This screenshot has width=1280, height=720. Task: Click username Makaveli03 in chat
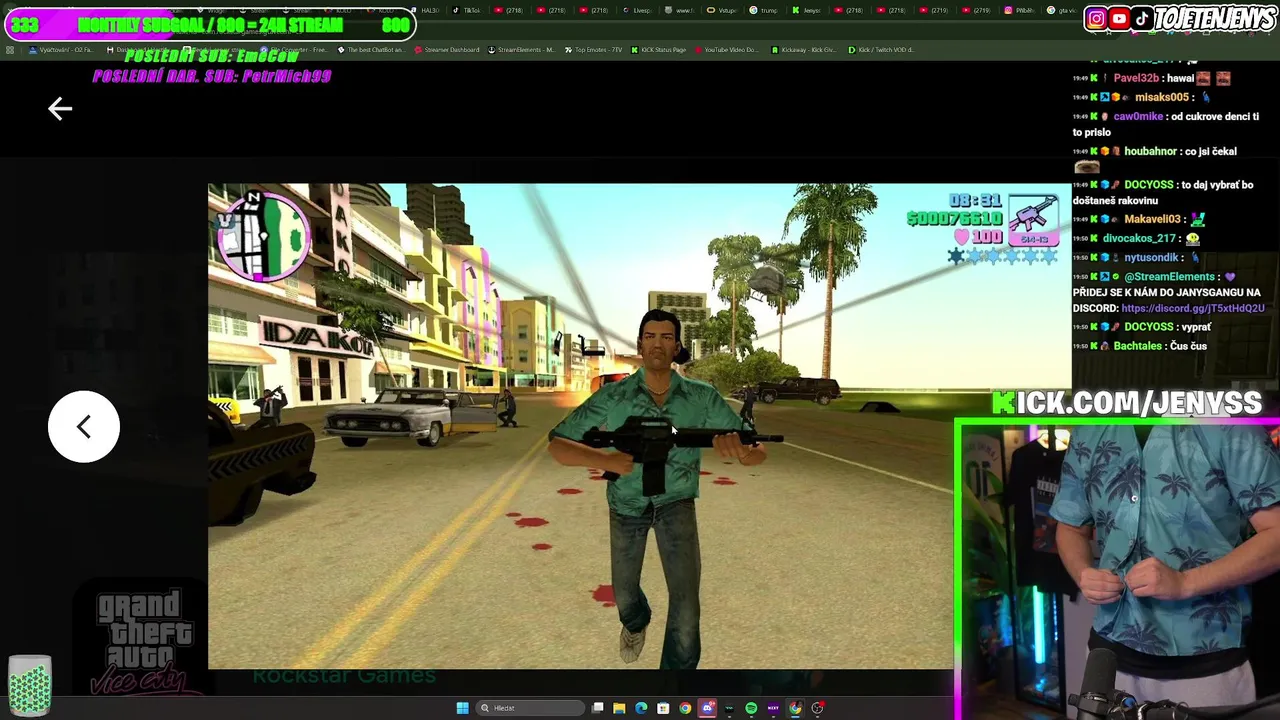pyautogui.click(x=1152, y=219)
